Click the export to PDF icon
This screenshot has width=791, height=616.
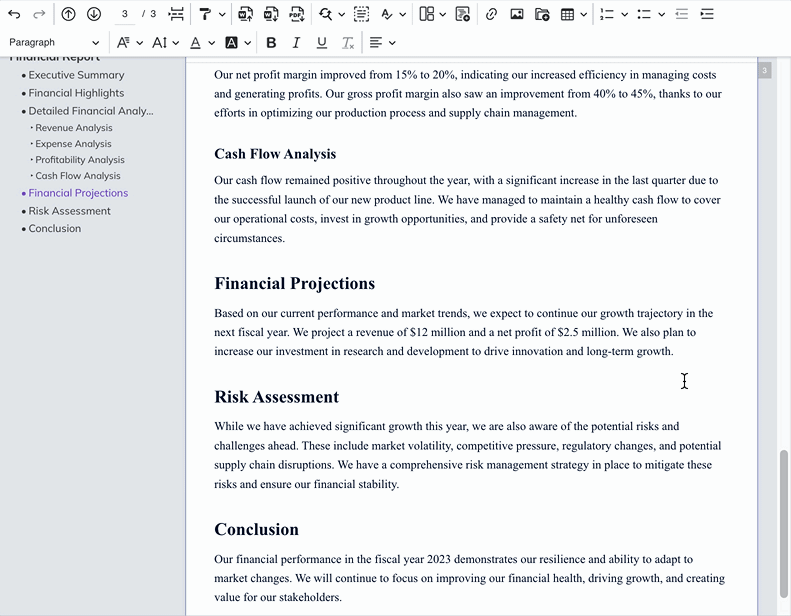click(x=297, y=14)
